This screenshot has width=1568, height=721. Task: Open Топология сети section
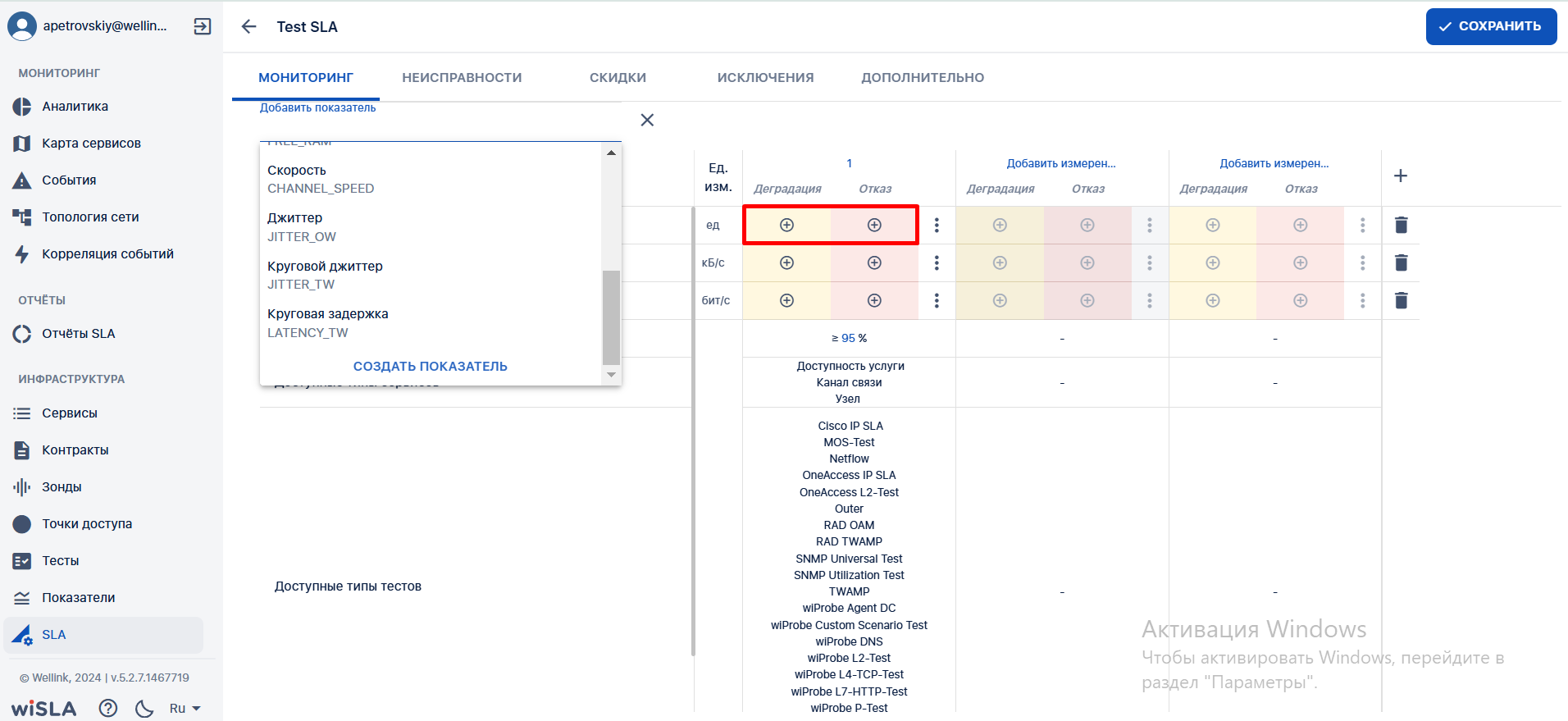pyautogui.click(x=91, y=217)
